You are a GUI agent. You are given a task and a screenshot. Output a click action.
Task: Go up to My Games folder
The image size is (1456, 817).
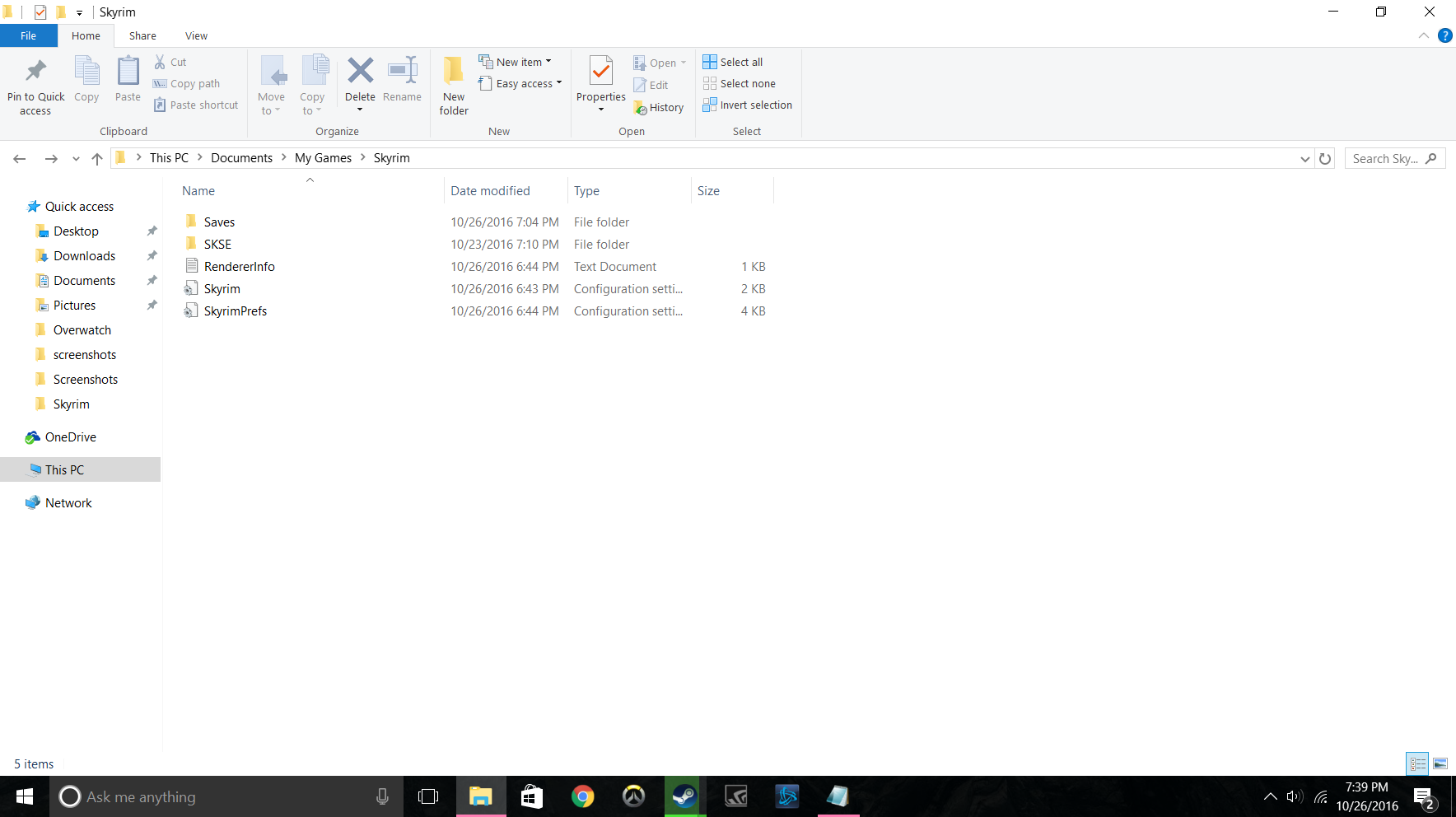[97, 158]
